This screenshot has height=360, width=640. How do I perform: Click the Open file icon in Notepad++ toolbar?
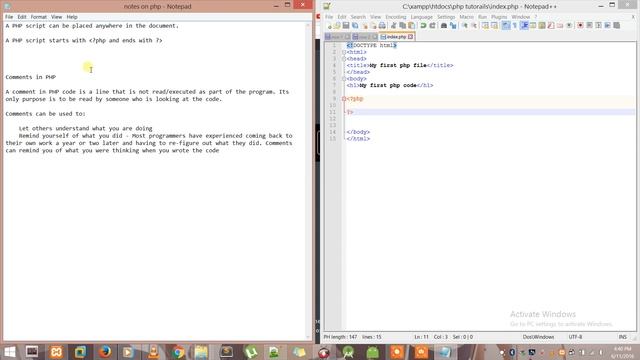(337, 26)
